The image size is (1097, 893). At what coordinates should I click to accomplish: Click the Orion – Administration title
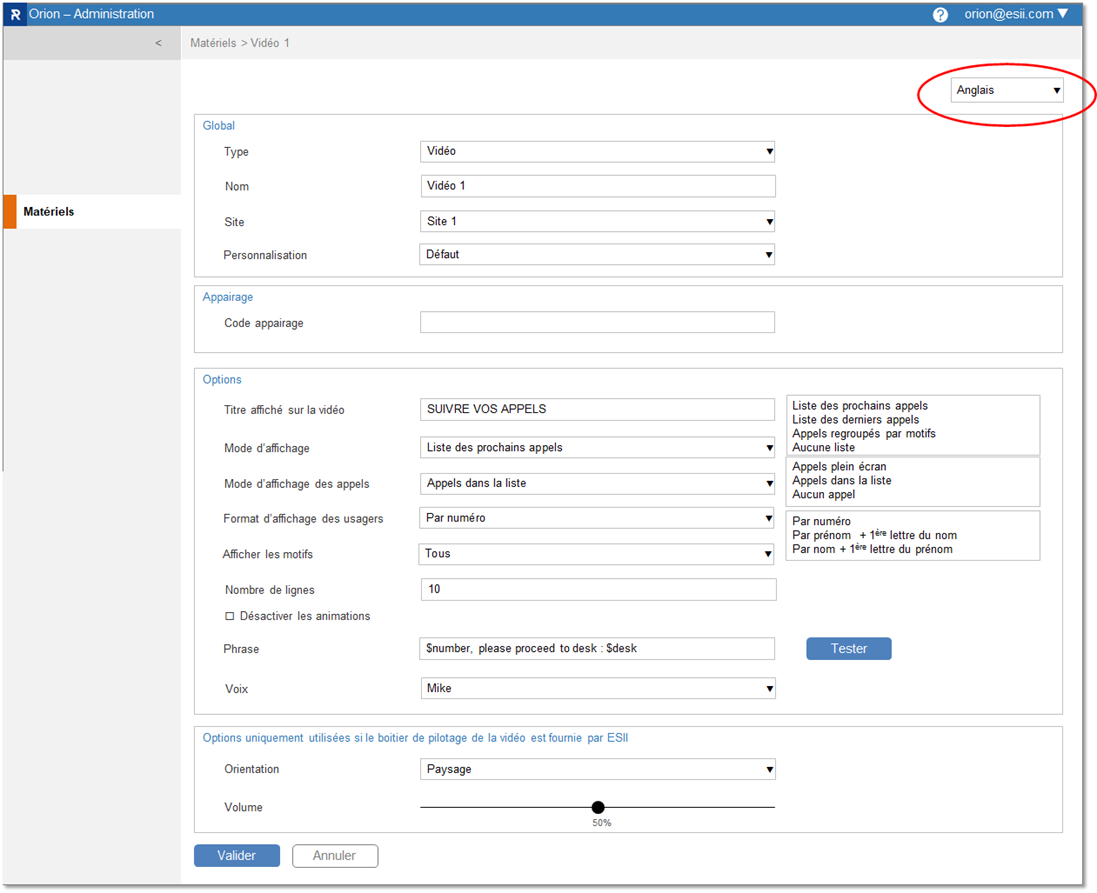tap(92, 14)
